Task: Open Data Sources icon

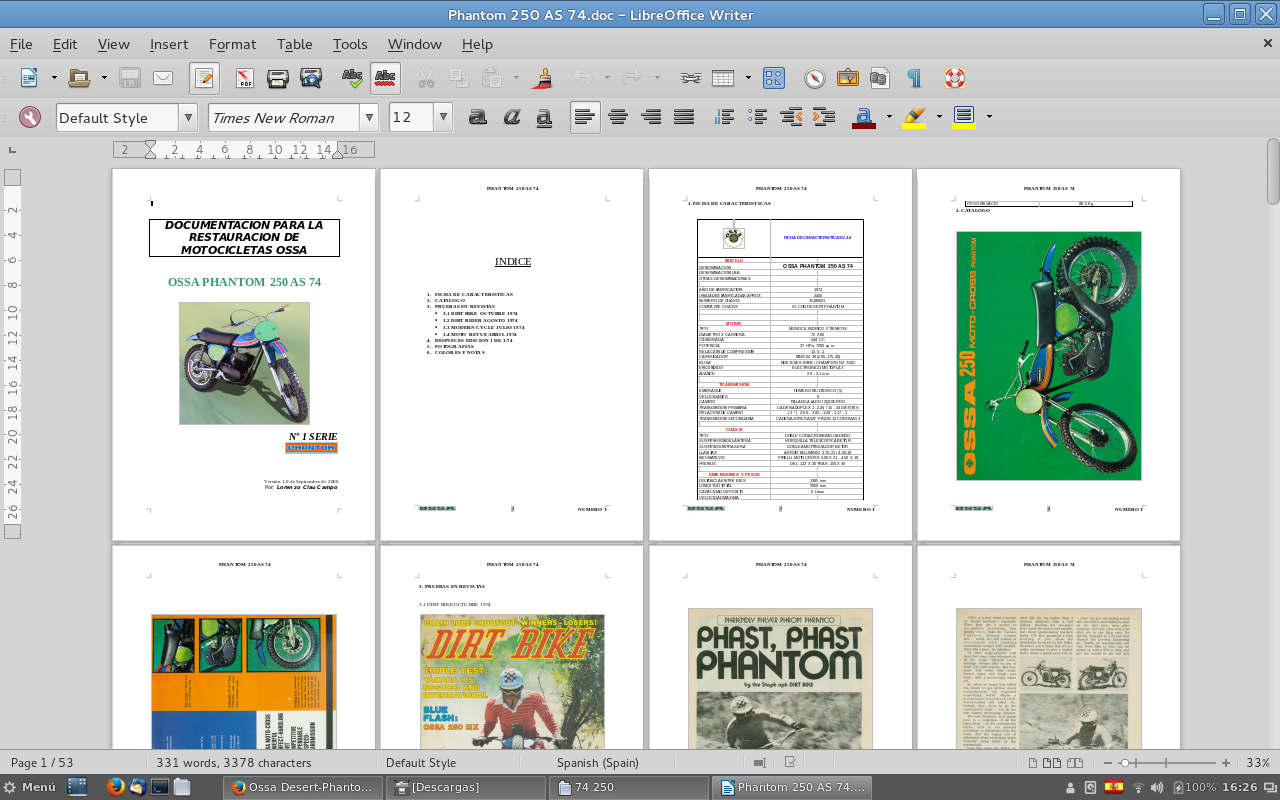Action: (880, 77)
